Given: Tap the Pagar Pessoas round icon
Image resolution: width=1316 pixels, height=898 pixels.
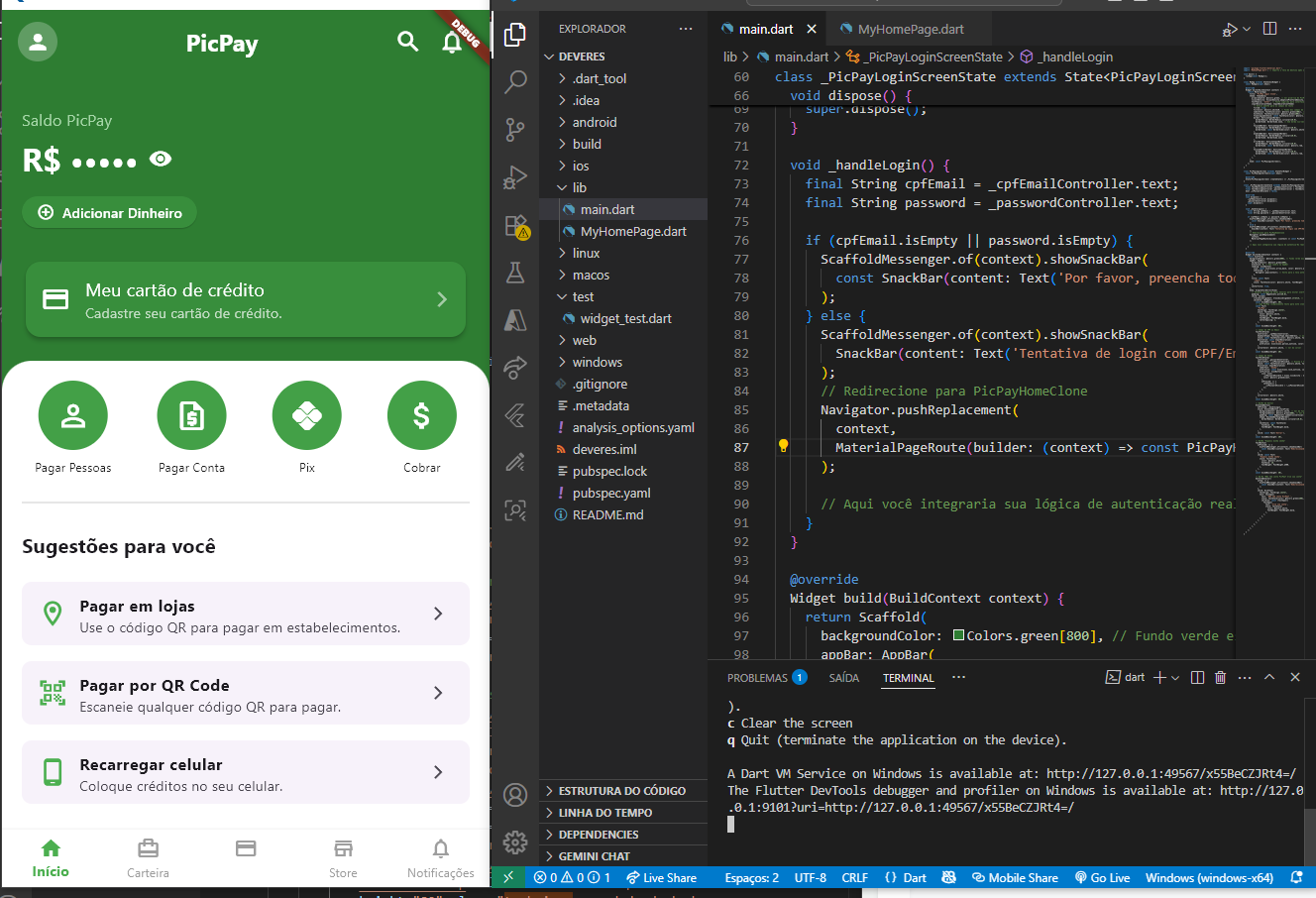Looking at the screenshot, I should pyautogui.click(x=73, y=415).
